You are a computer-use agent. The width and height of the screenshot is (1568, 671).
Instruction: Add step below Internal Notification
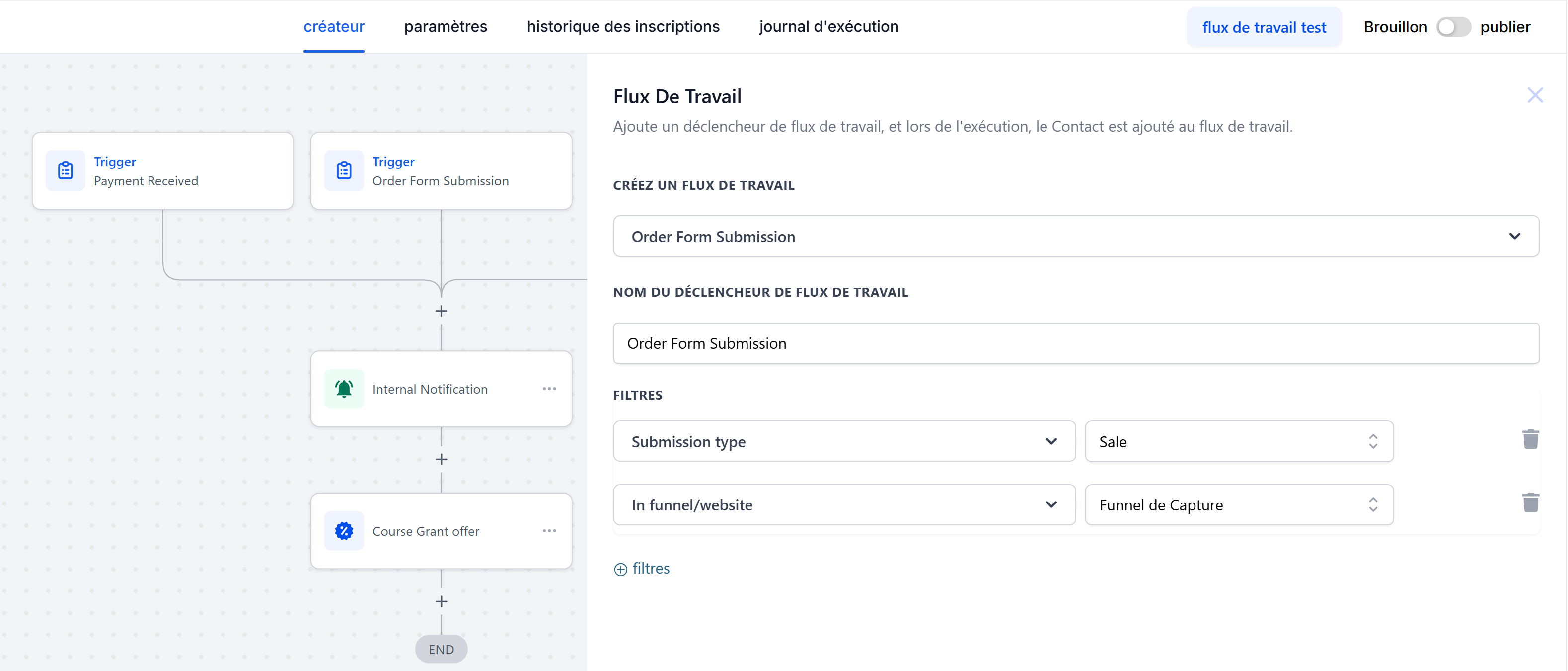pos(442,460)
